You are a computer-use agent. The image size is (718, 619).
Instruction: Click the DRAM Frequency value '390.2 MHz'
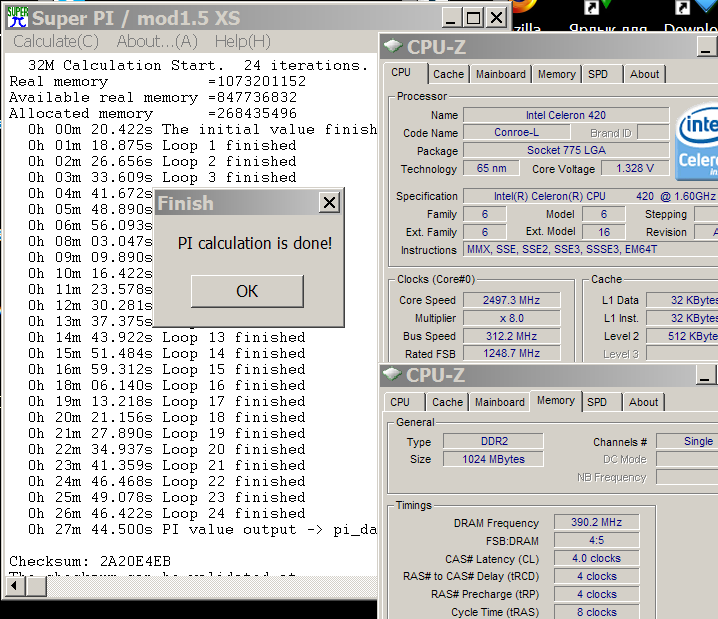596,522
